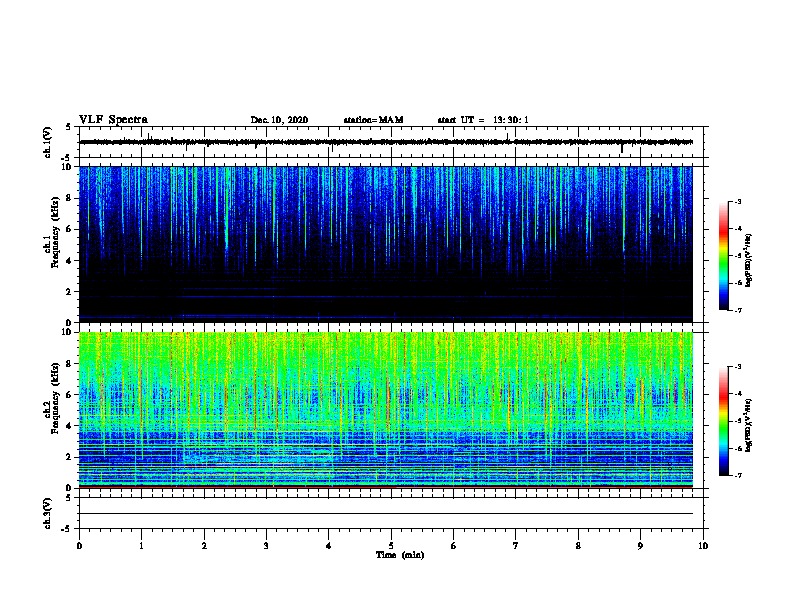
Task: Click the flat ch.3 voltage trace line
Action: tap(386, 514)
